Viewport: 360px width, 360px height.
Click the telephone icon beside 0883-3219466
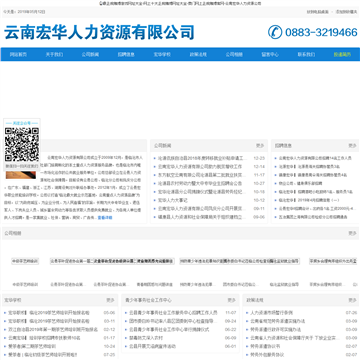point(275,32)
